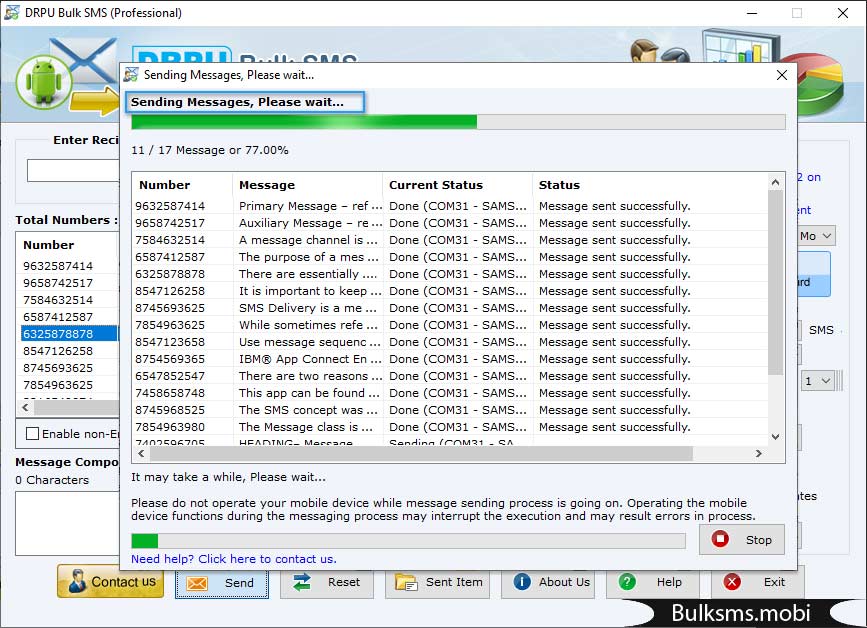The height and width of the screenshot is (628, 867).
Task: Stop the message sending process
Action: coord(741,540)
